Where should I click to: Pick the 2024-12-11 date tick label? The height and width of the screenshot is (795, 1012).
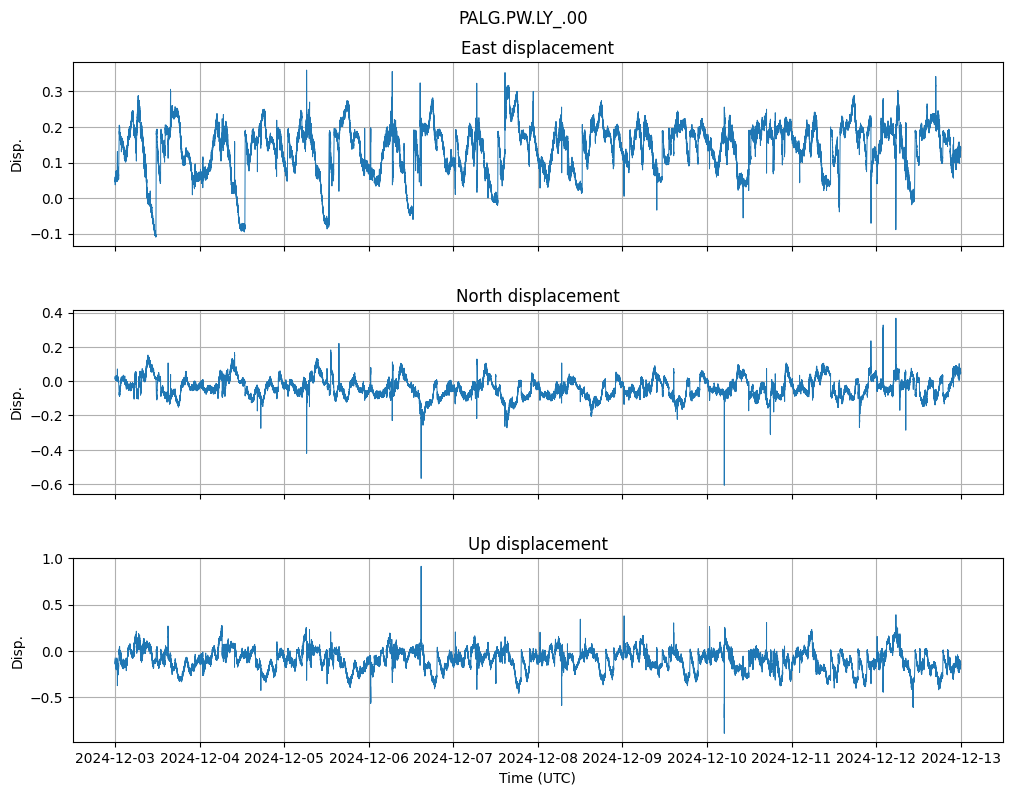(x=792, y=759)
